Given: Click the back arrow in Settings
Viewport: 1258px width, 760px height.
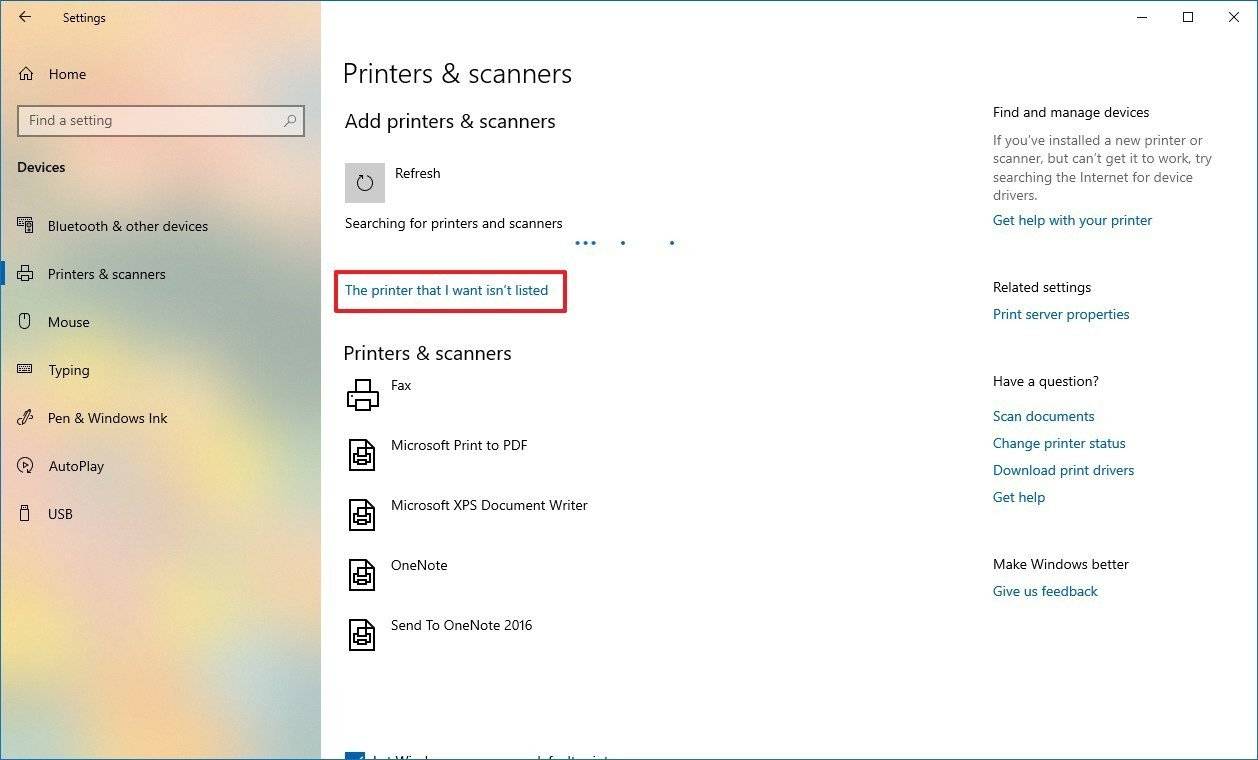Looking at the screenshot, I should click(24, 16).
